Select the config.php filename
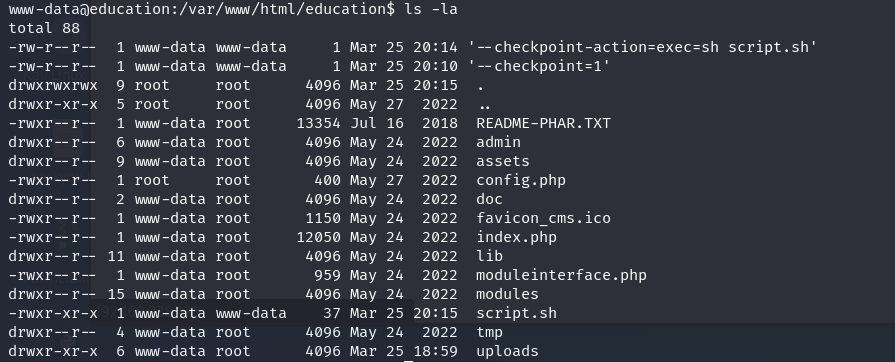Viewport: 895px width, 362px height. click(x=521, y=180)
